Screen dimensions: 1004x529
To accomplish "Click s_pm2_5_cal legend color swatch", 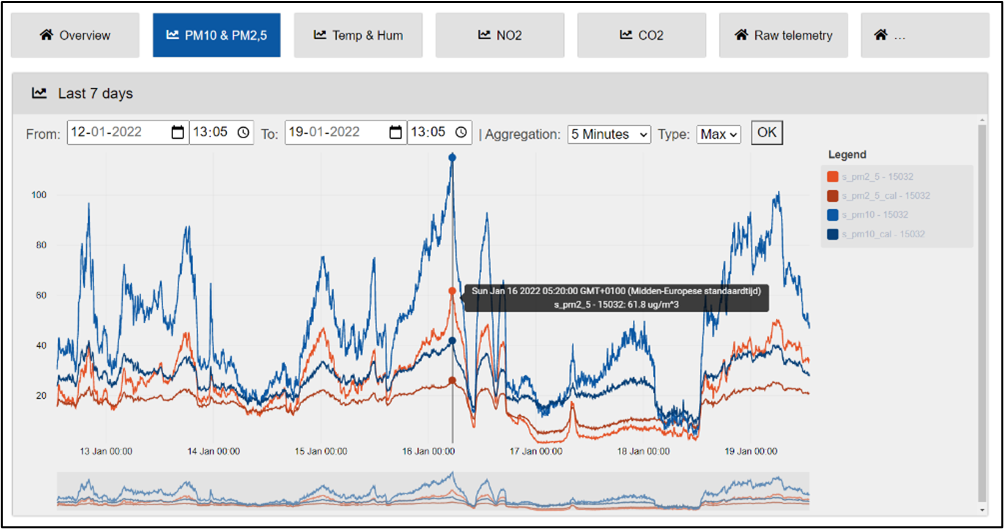I will (x=832, y=196).
